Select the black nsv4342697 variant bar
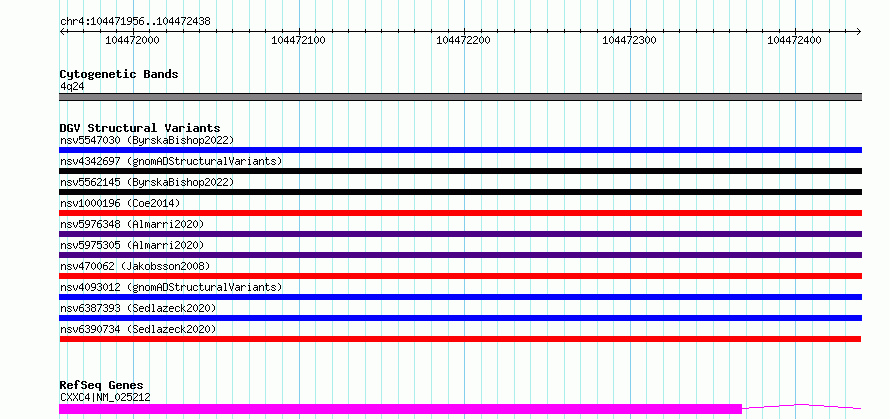This screenshot has height=419, width=890. 460,171
